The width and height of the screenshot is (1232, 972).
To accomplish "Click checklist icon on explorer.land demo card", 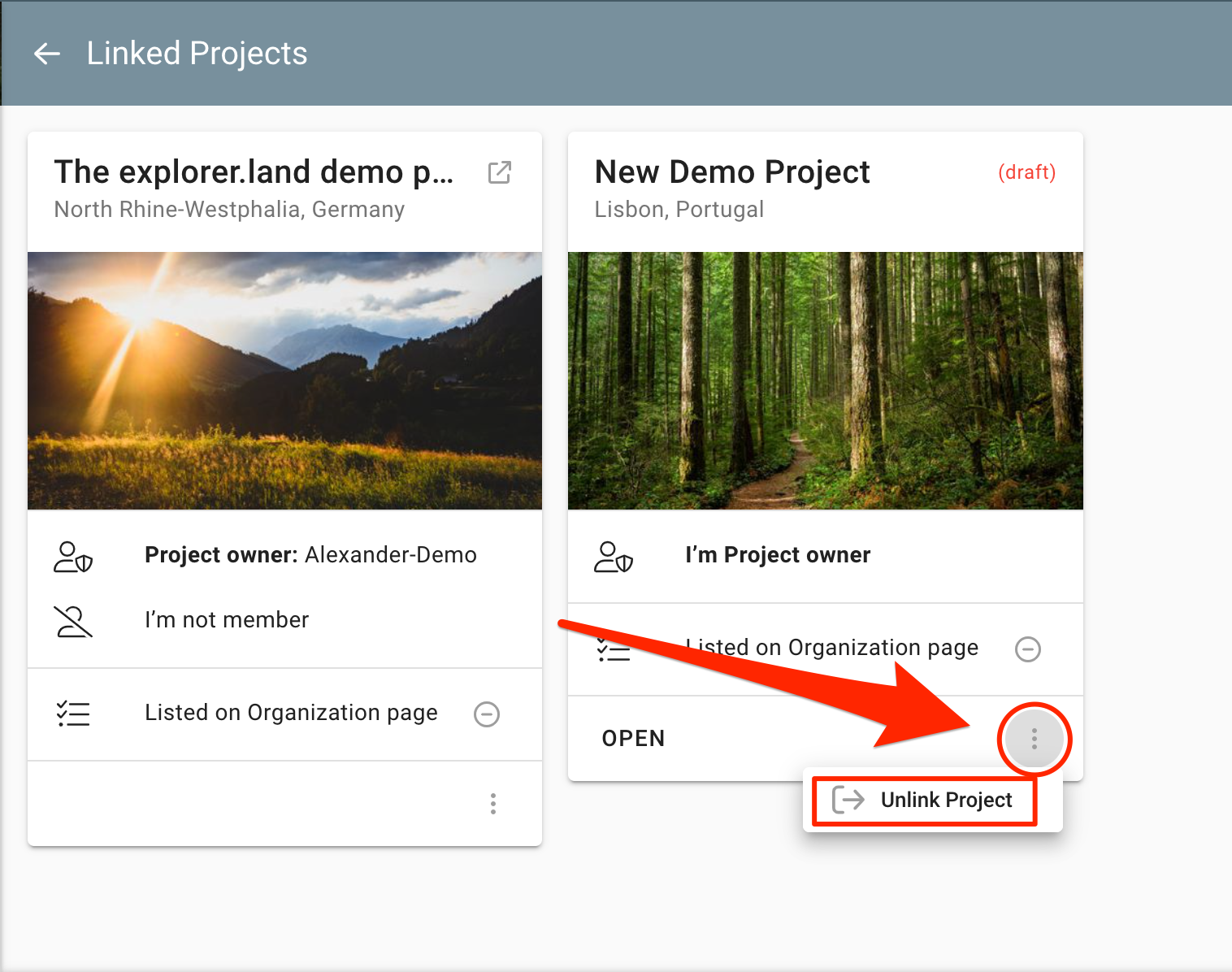I will 73,714.
